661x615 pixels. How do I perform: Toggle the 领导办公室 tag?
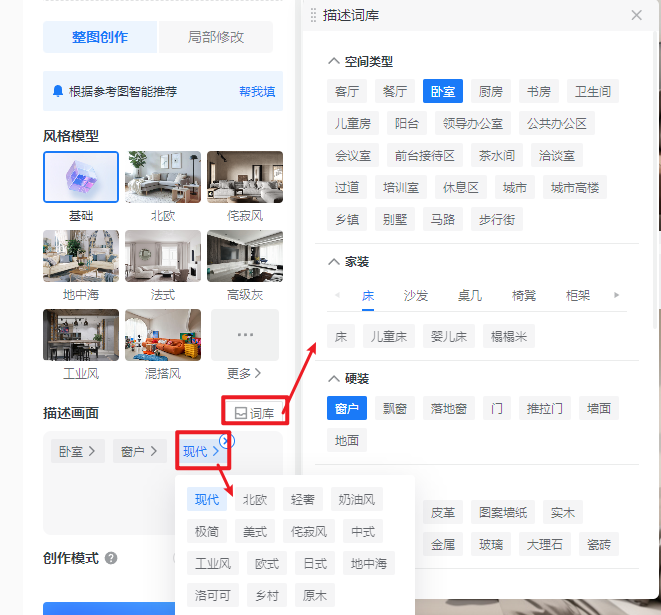coord(473,123)
